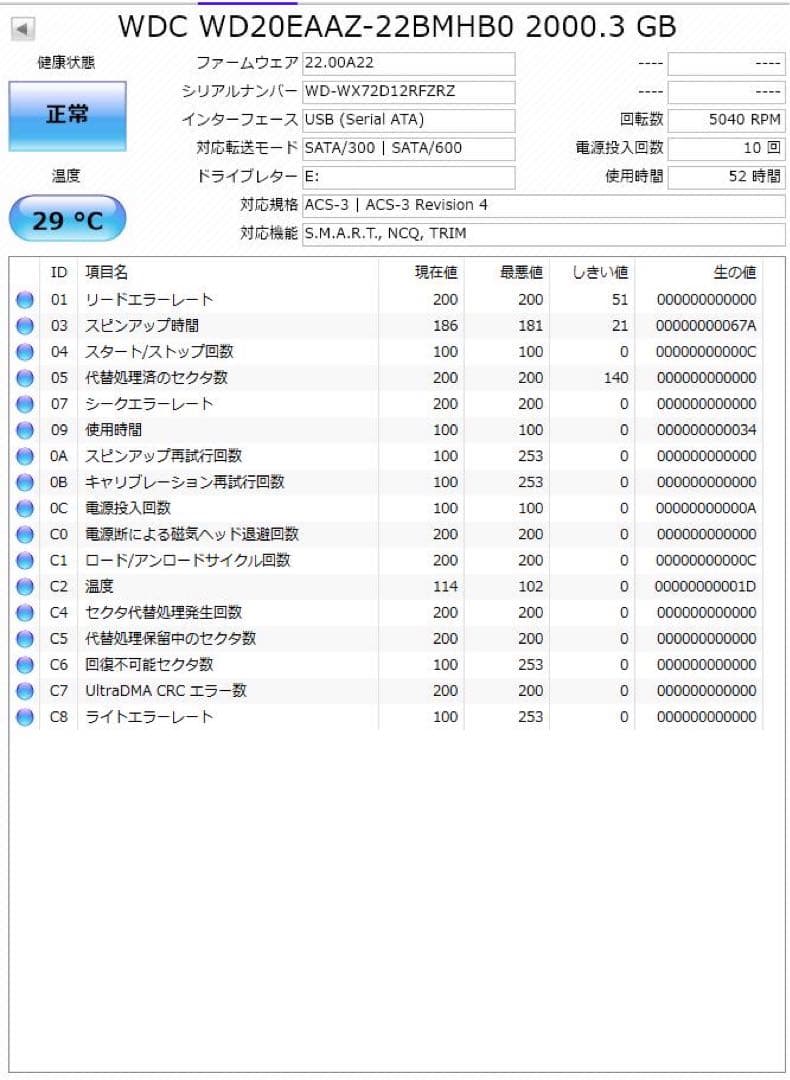Click status orb for ライトエラーレート row
Viewport: 790px width, 1080px height.
pos(25,717)
